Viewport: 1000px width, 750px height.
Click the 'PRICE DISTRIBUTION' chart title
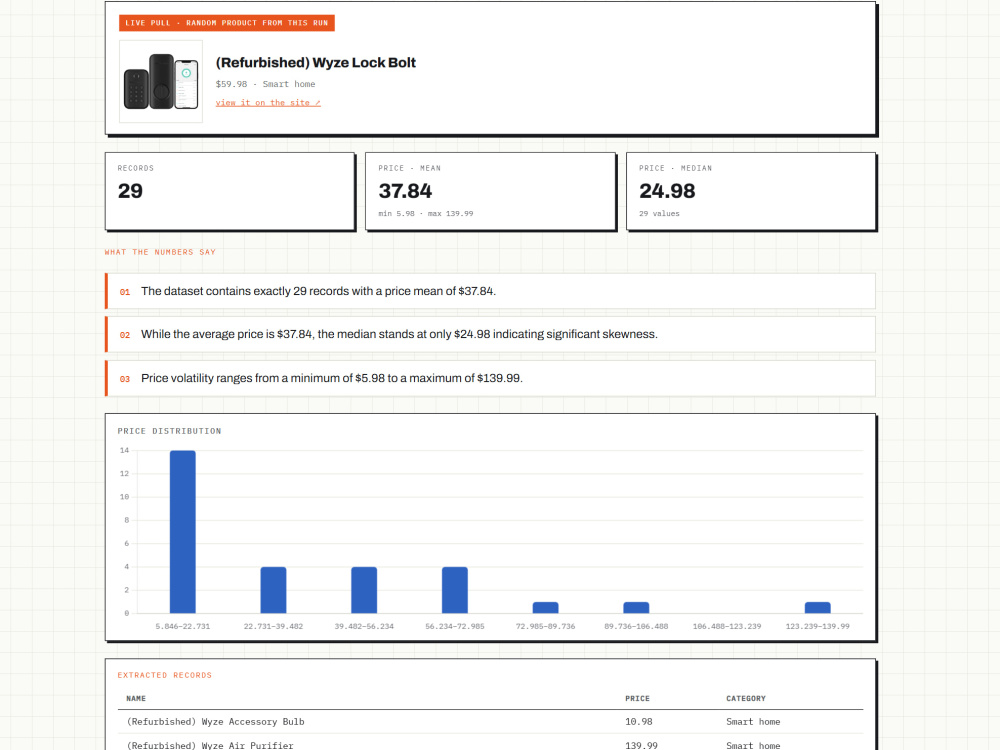tap(169, 431)
